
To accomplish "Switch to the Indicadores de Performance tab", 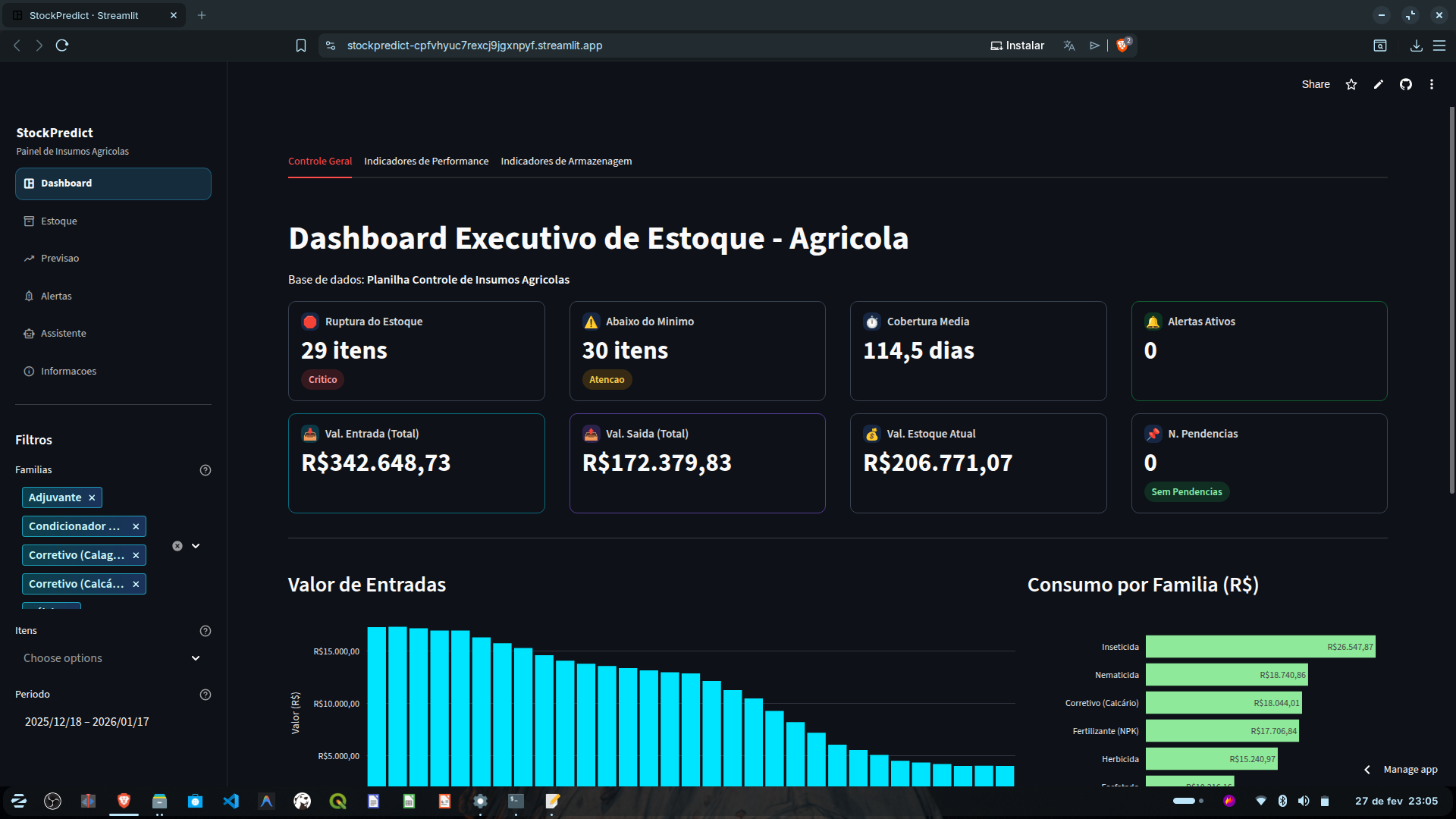I will coord(426,161).
